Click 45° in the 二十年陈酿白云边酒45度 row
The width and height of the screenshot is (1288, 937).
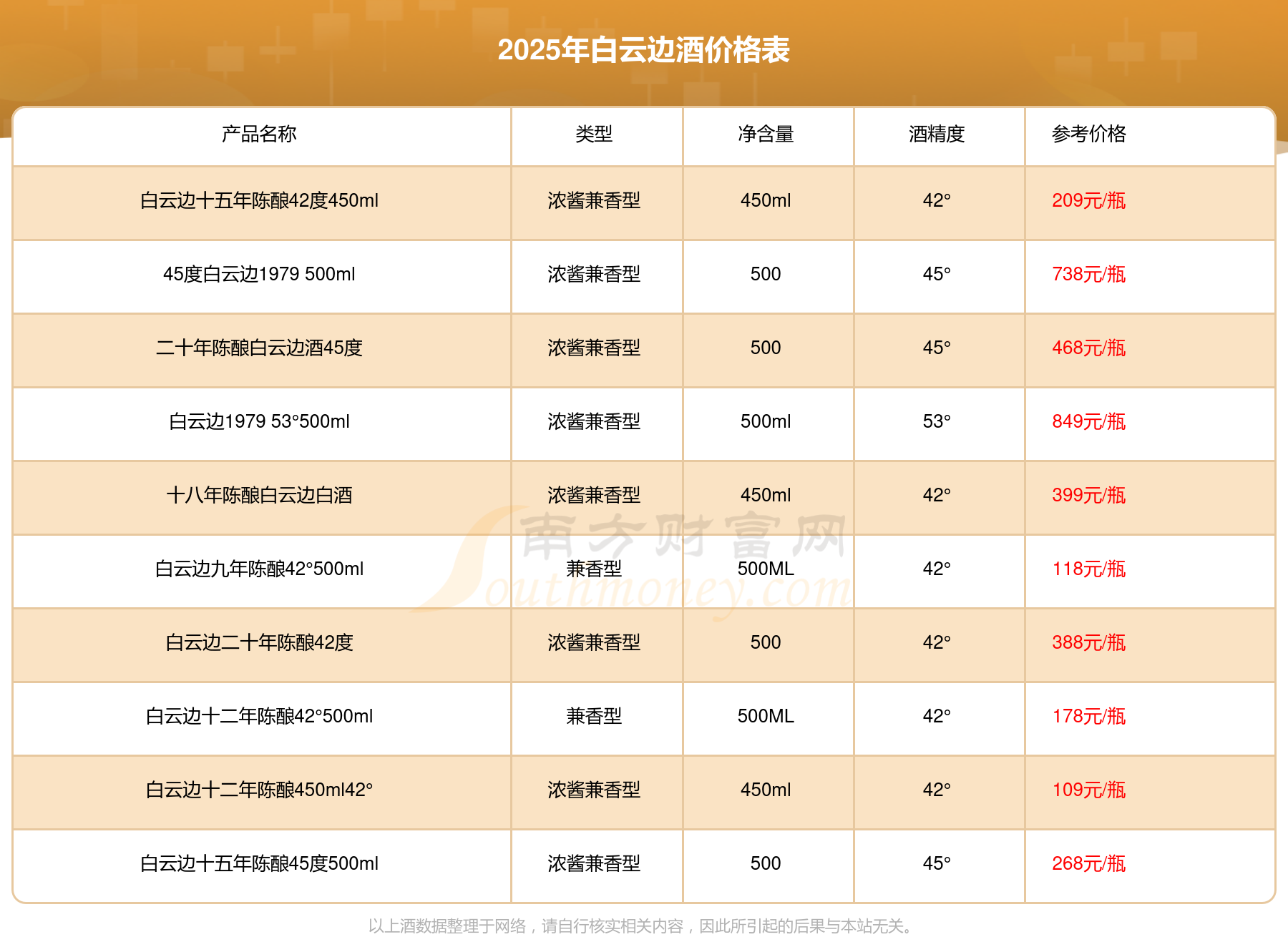(x=937, y=348)
